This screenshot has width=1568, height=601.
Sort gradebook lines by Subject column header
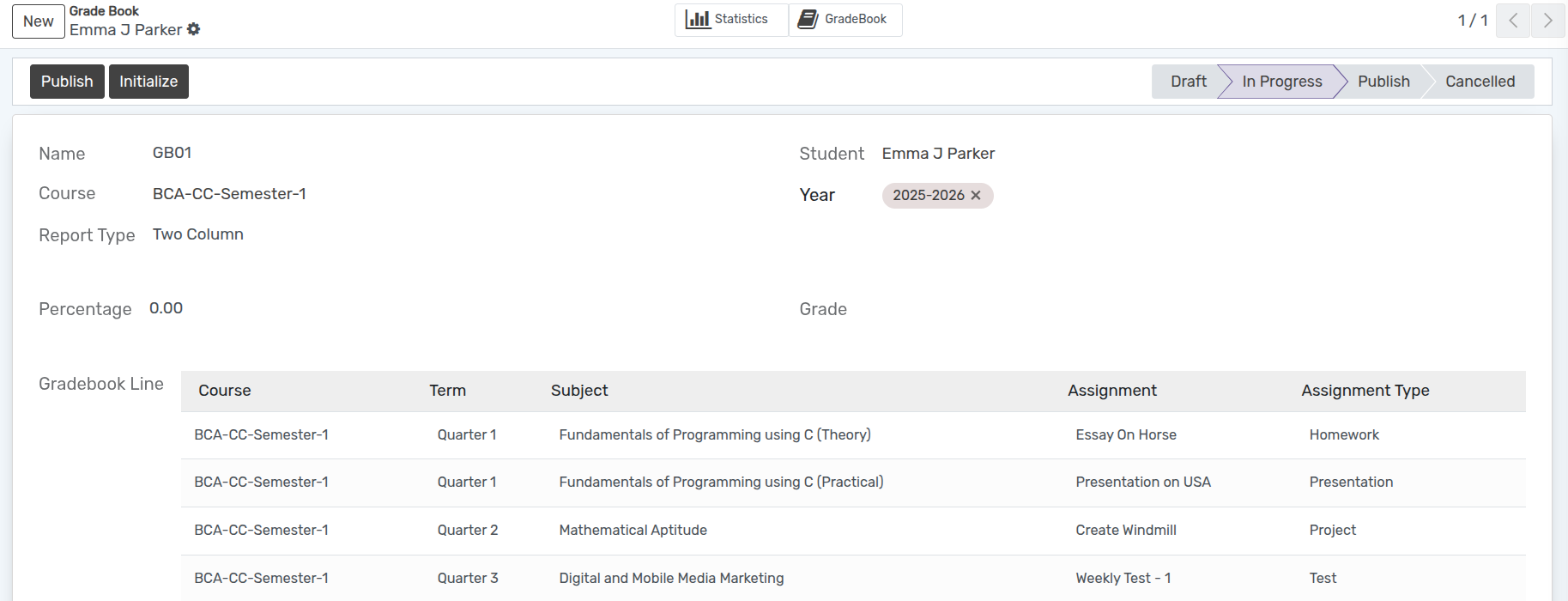(x=579, y=391)
